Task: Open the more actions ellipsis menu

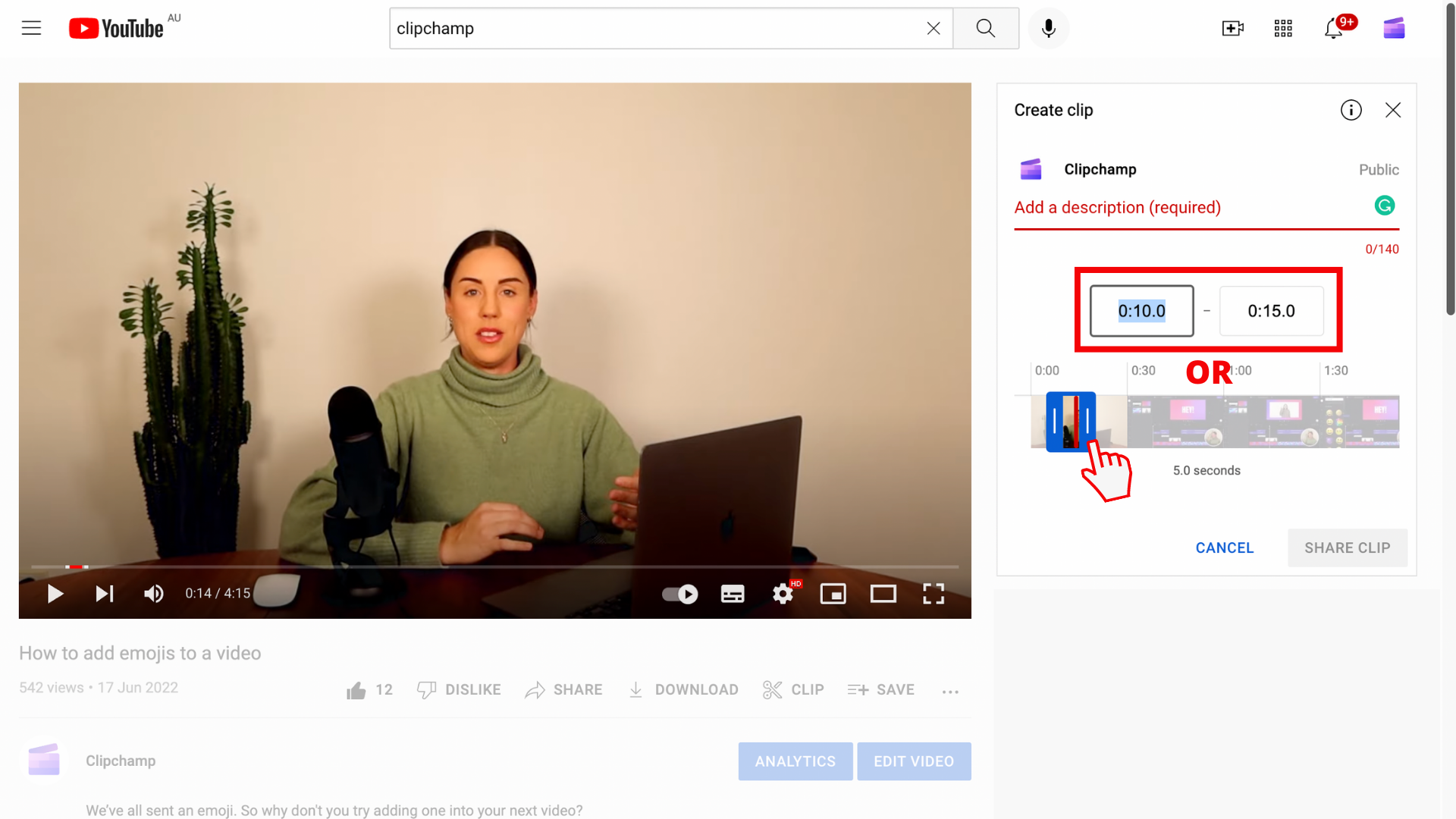Action: (950, 691)
